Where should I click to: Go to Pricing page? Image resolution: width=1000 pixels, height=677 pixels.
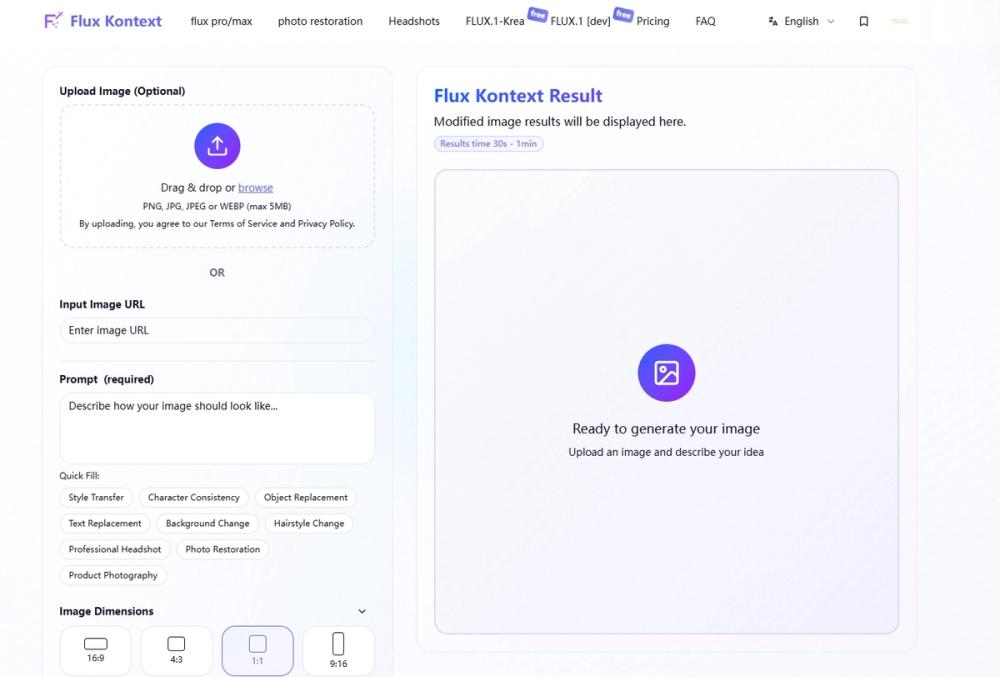[x=653, y=21]
